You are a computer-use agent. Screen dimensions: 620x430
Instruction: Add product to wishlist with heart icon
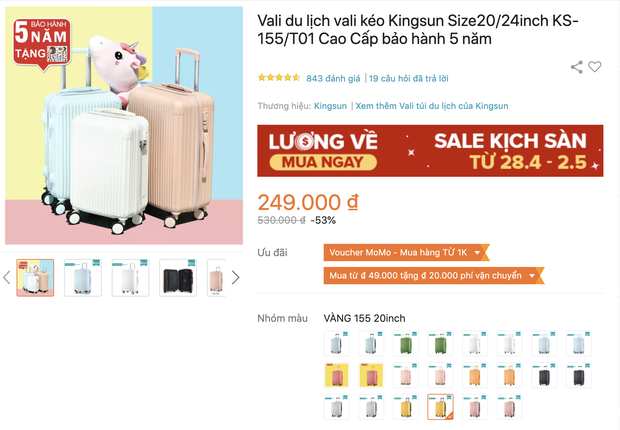[594, 66]
